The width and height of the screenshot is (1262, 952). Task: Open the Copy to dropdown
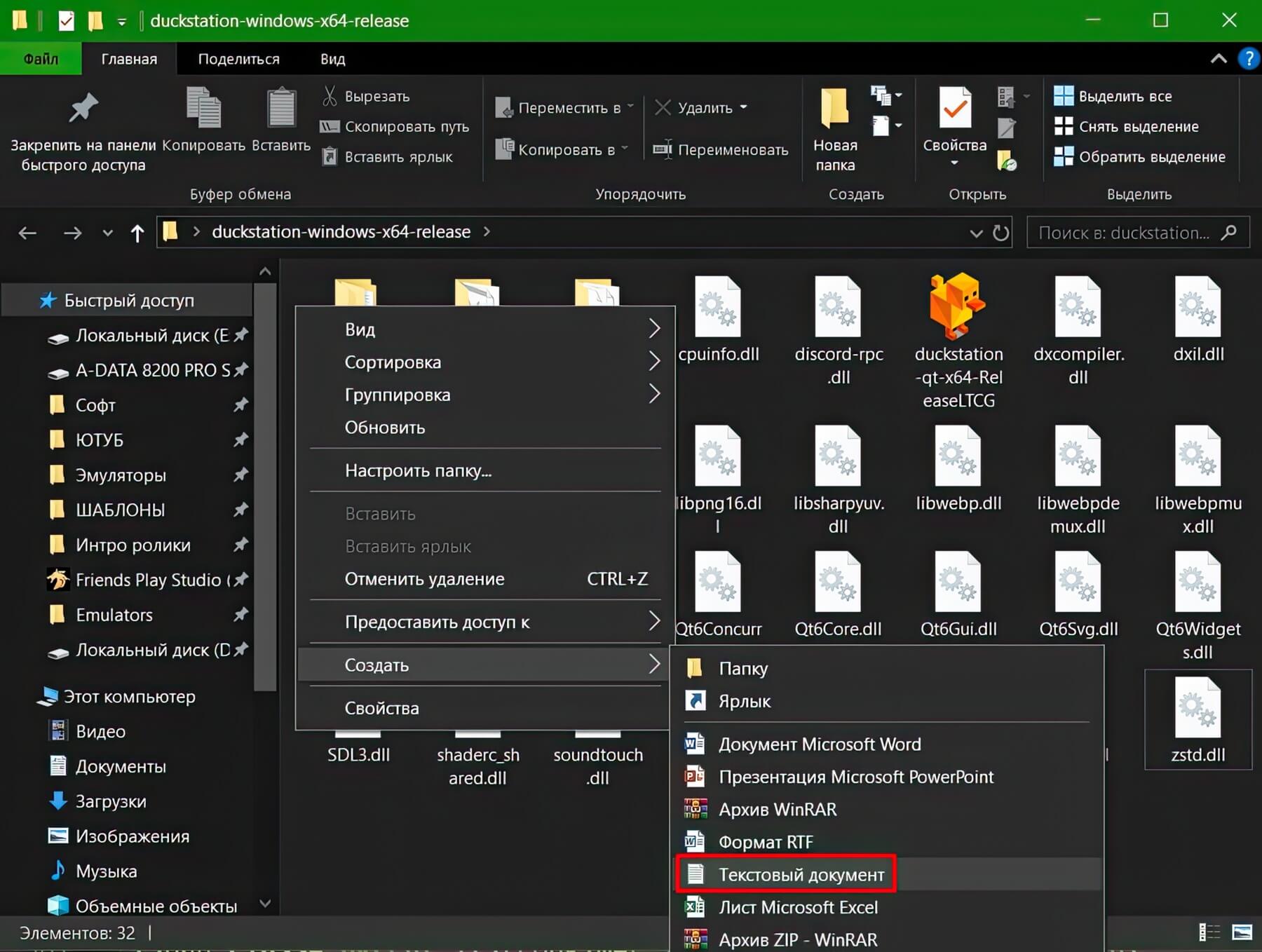pyautogui.click(x=562, y=149)
